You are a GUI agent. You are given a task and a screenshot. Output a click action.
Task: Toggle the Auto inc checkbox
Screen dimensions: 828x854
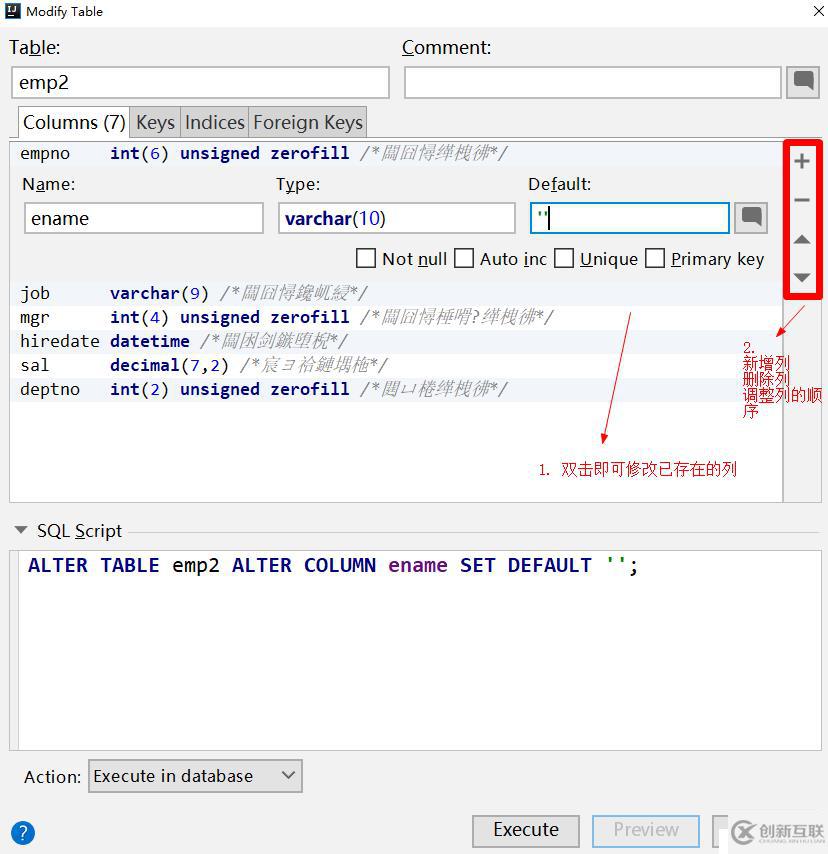pos(464,258)
